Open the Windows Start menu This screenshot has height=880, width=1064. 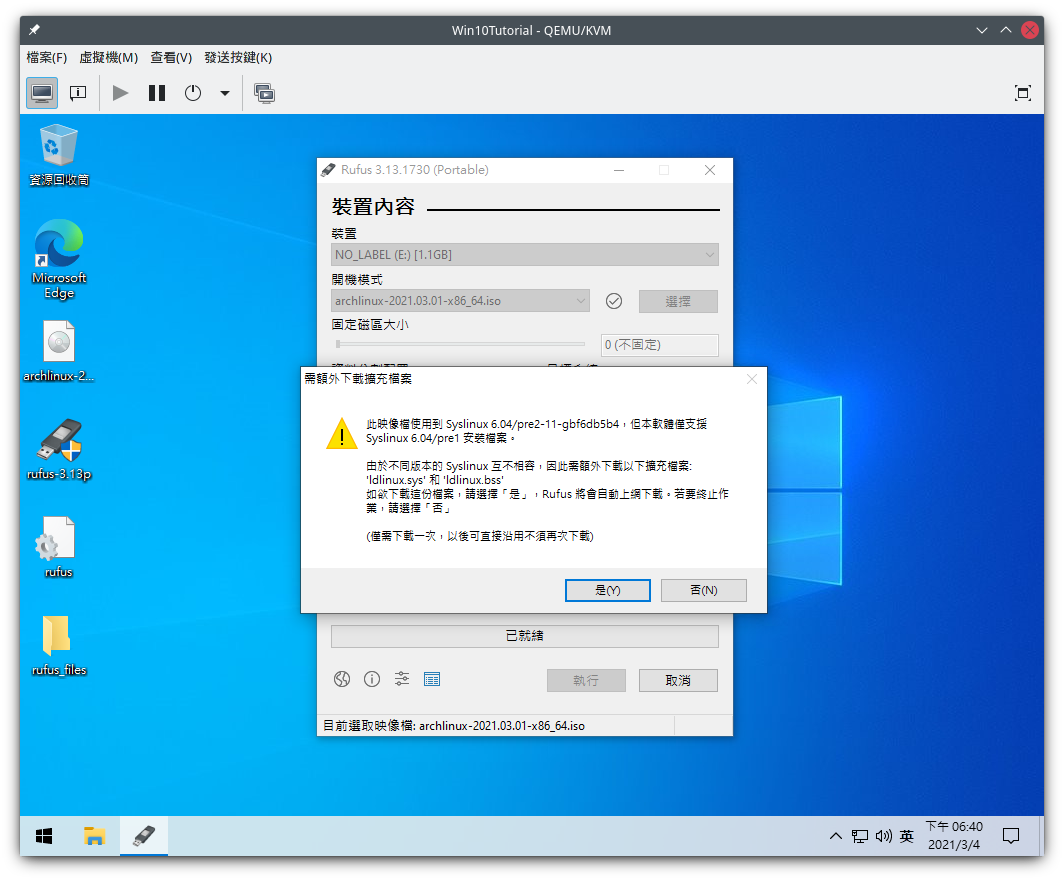[44, 836]
